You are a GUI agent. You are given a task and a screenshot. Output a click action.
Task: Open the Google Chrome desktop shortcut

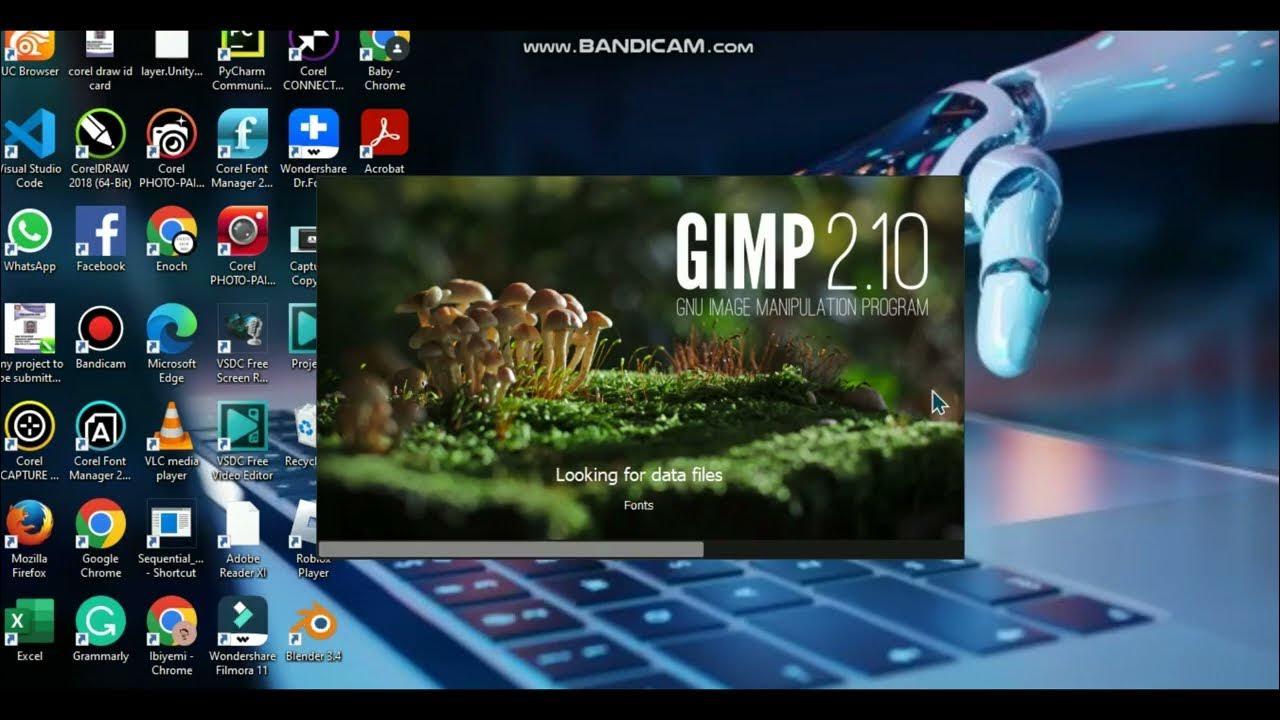[x=100, y=539]
